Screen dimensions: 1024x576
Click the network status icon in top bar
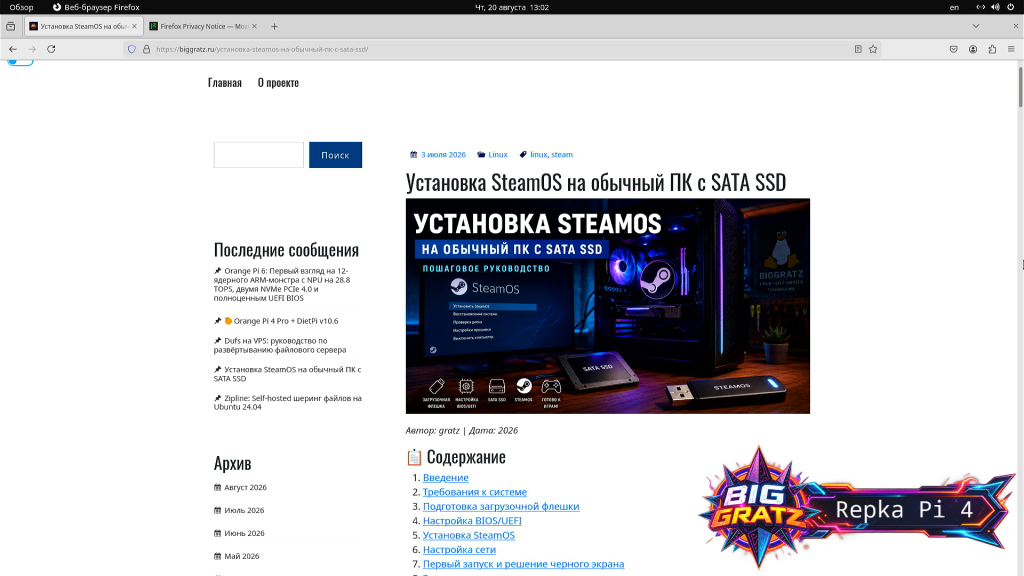980,7
